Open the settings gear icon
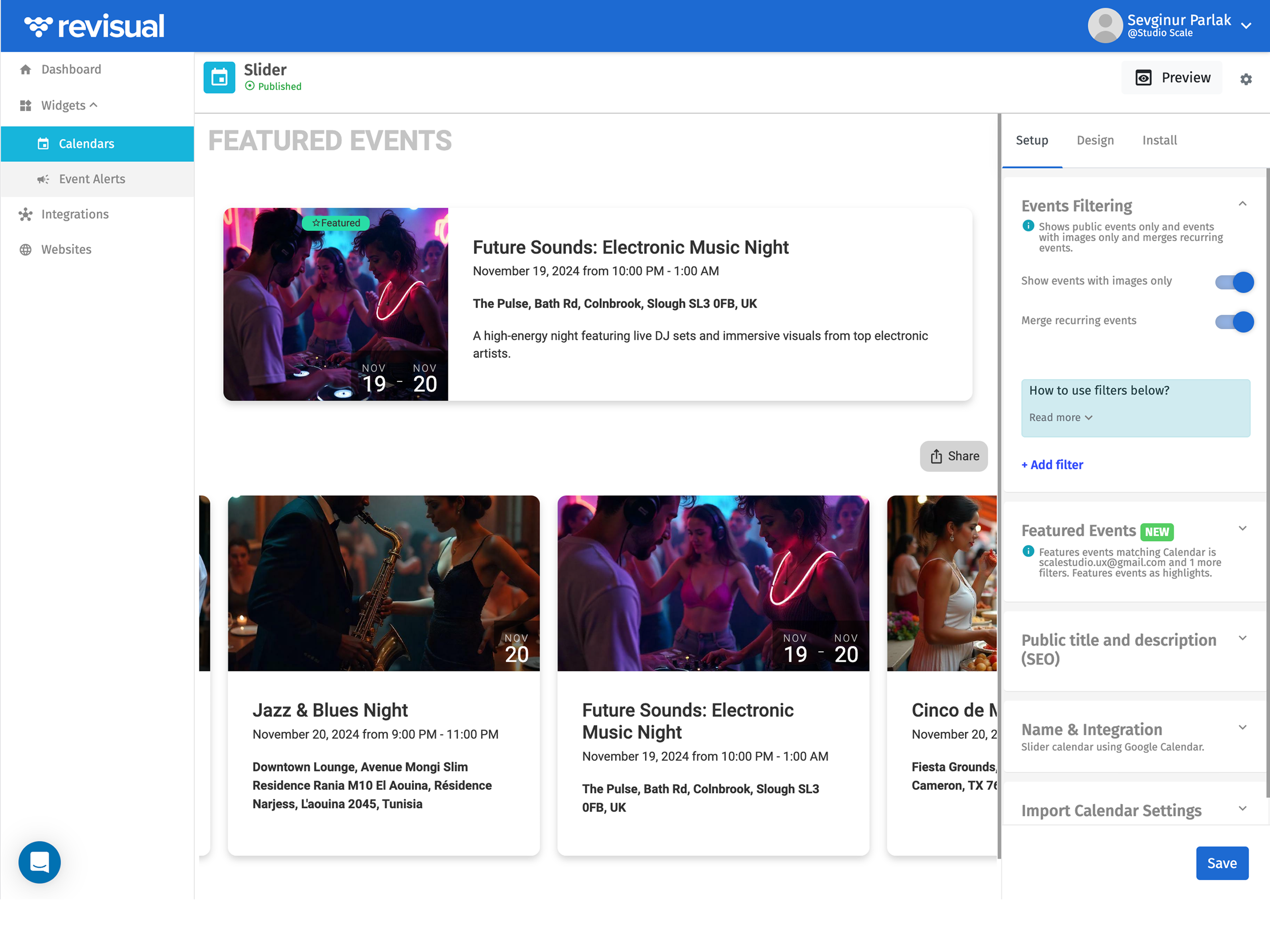1270x952 pixels. click(x=1245, y=79)
